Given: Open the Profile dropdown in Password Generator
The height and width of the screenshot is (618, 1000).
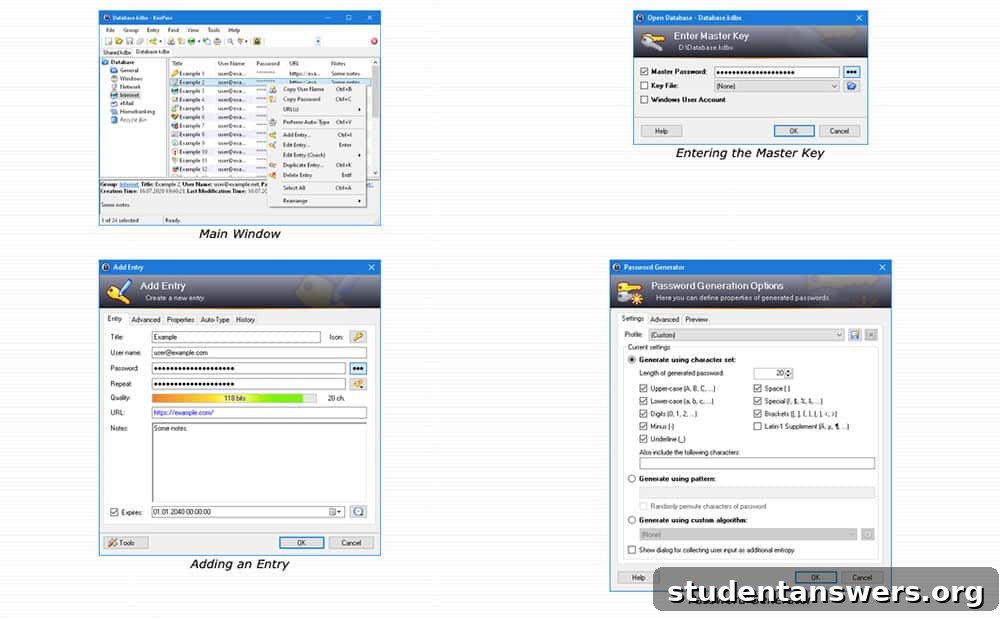Looking at the screenshot, I should [839, 335].
